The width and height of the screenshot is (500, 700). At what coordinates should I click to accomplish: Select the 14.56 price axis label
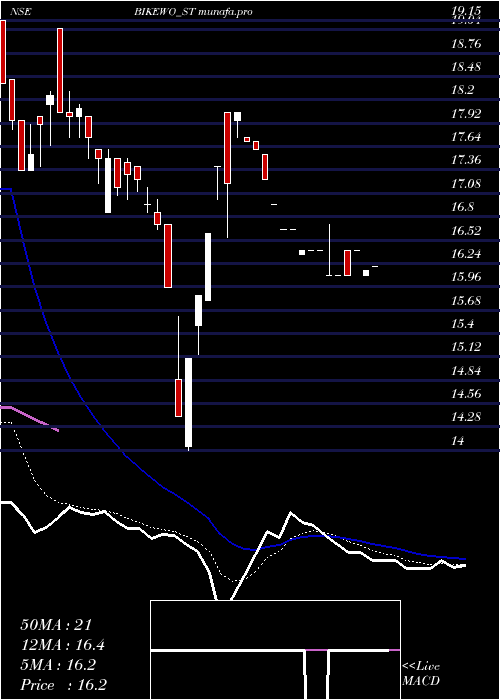(x=466, y=394)
